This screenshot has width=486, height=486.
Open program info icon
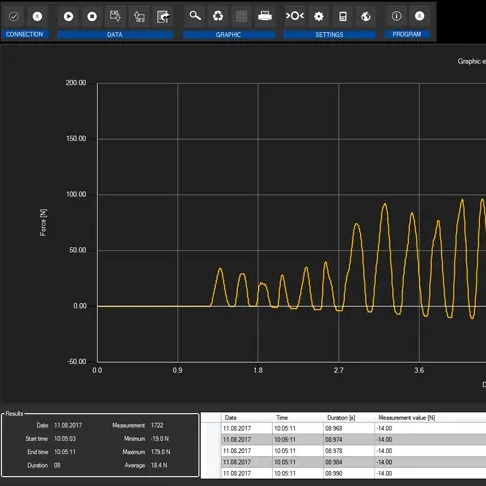tap(396, 16)
